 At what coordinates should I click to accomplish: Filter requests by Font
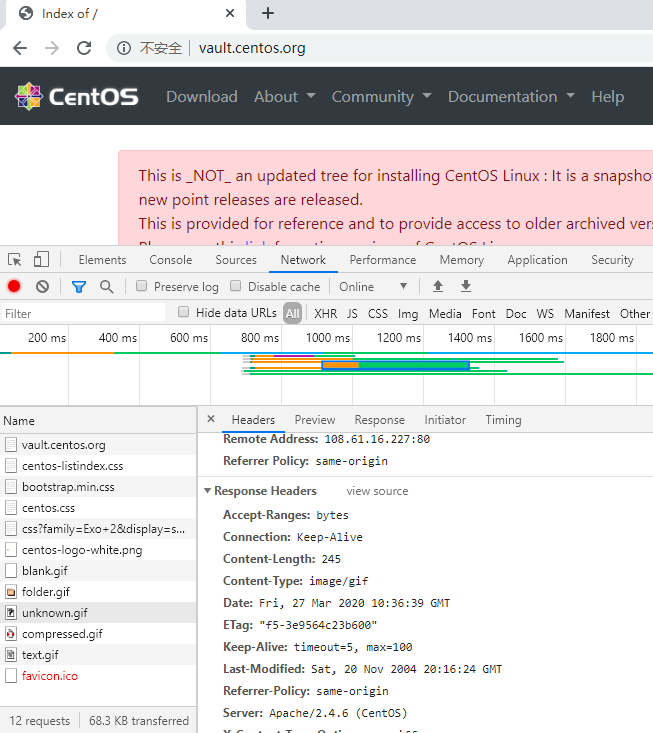click(484, 314)
